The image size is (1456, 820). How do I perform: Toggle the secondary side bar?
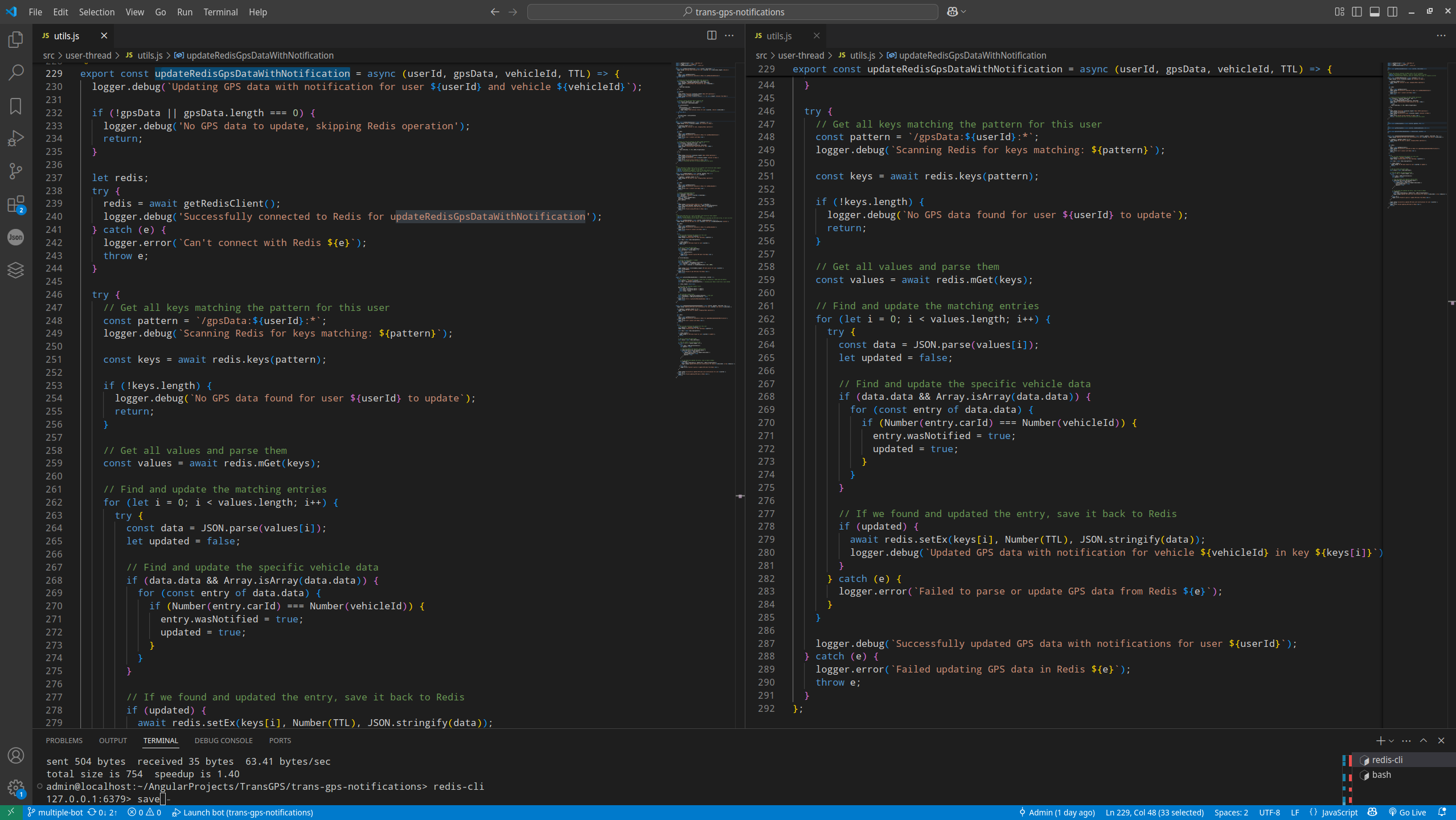tap(1392, 12)
